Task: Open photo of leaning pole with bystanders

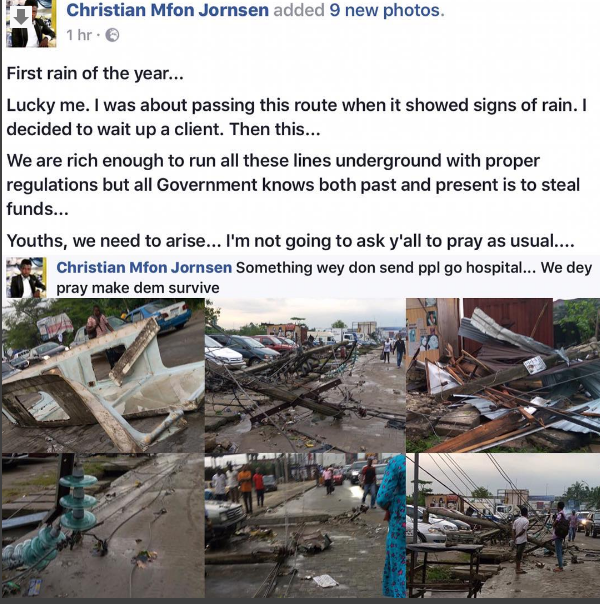Action: tap(503, 525)
